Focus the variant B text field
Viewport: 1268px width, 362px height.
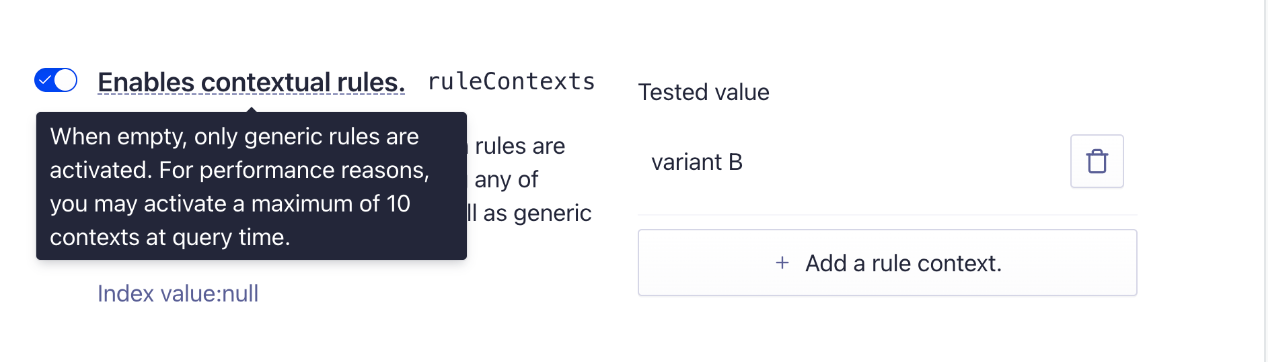pos(850,162)
